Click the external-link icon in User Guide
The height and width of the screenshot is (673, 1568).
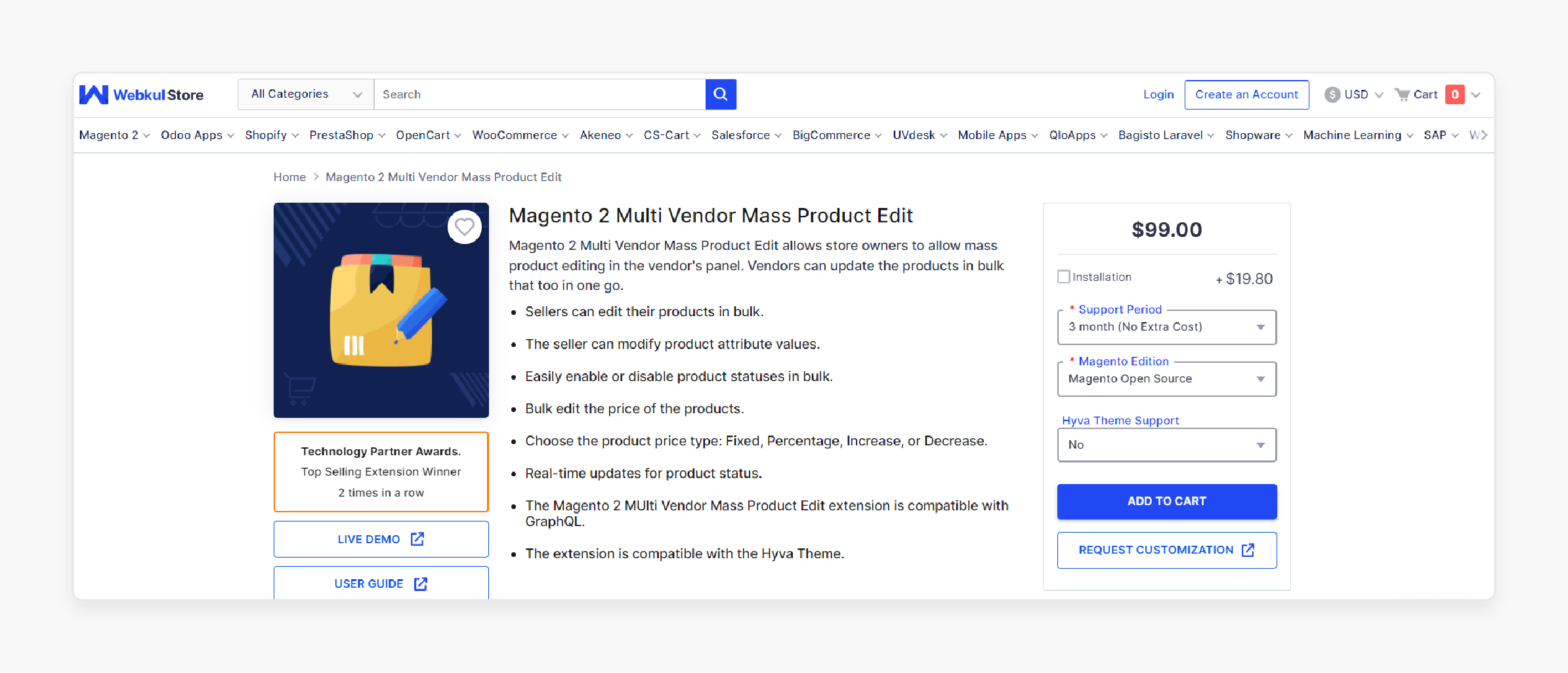tap(421, 584)
